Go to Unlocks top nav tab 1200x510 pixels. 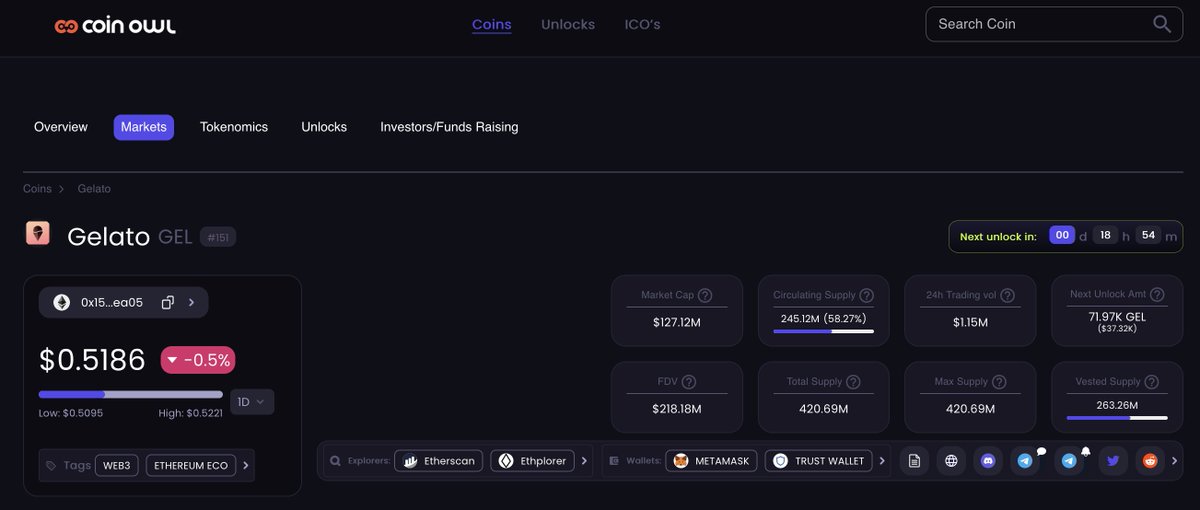[568, 24]
